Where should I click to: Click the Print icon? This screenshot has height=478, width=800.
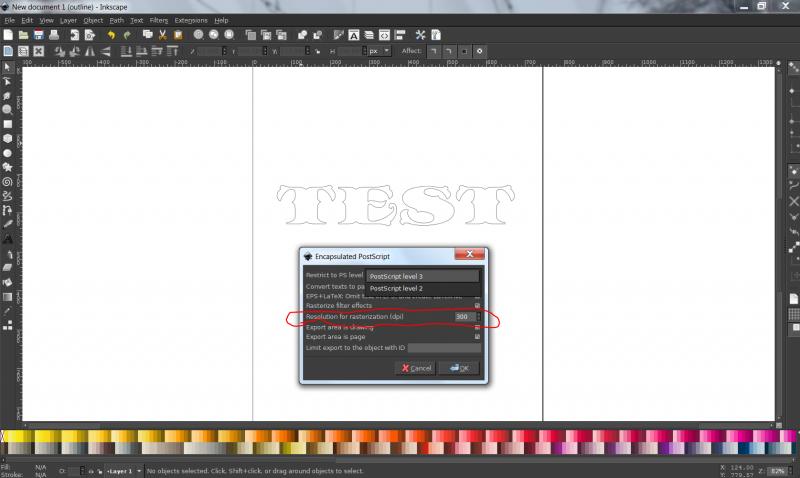(54, 35)
